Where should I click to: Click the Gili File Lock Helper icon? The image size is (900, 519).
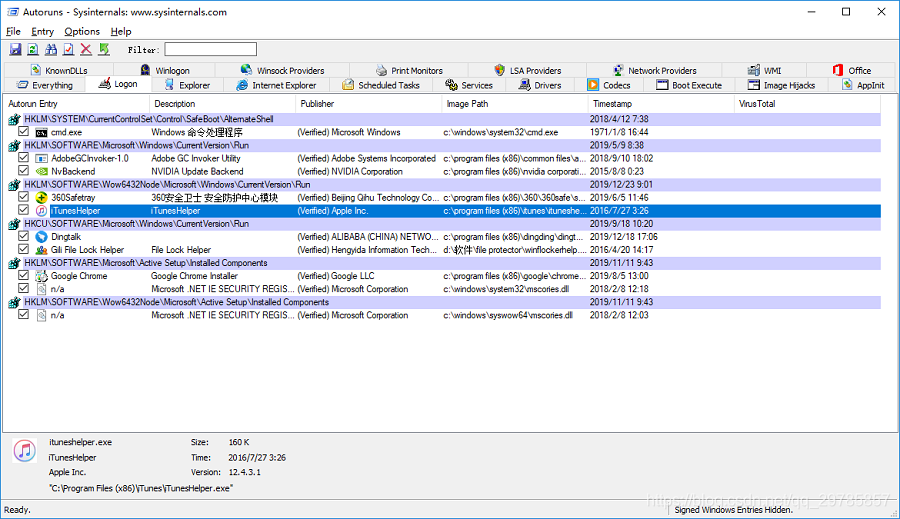41,250
